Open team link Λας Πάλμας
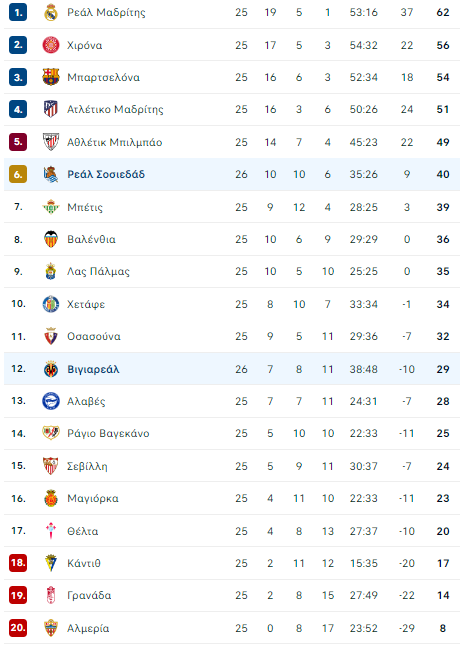 tap(98, 271)
